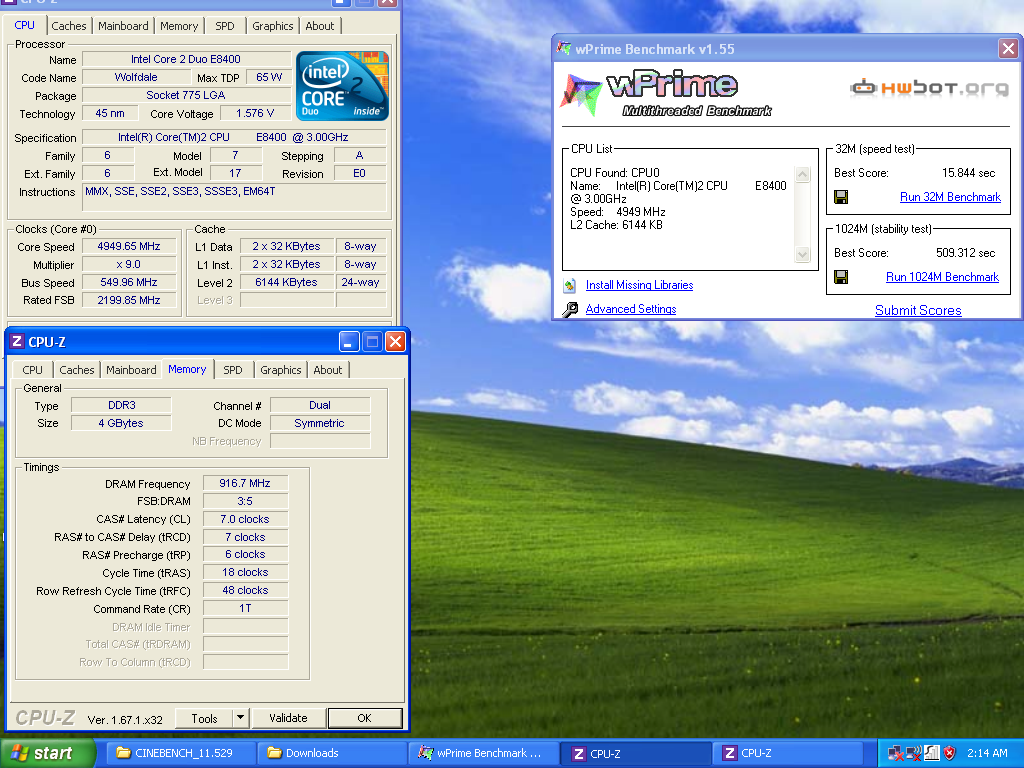This screenshot has height=768, width=1024.
Task: Click the Bus Speed 549.96 MHz value
Action: point(129,282)
